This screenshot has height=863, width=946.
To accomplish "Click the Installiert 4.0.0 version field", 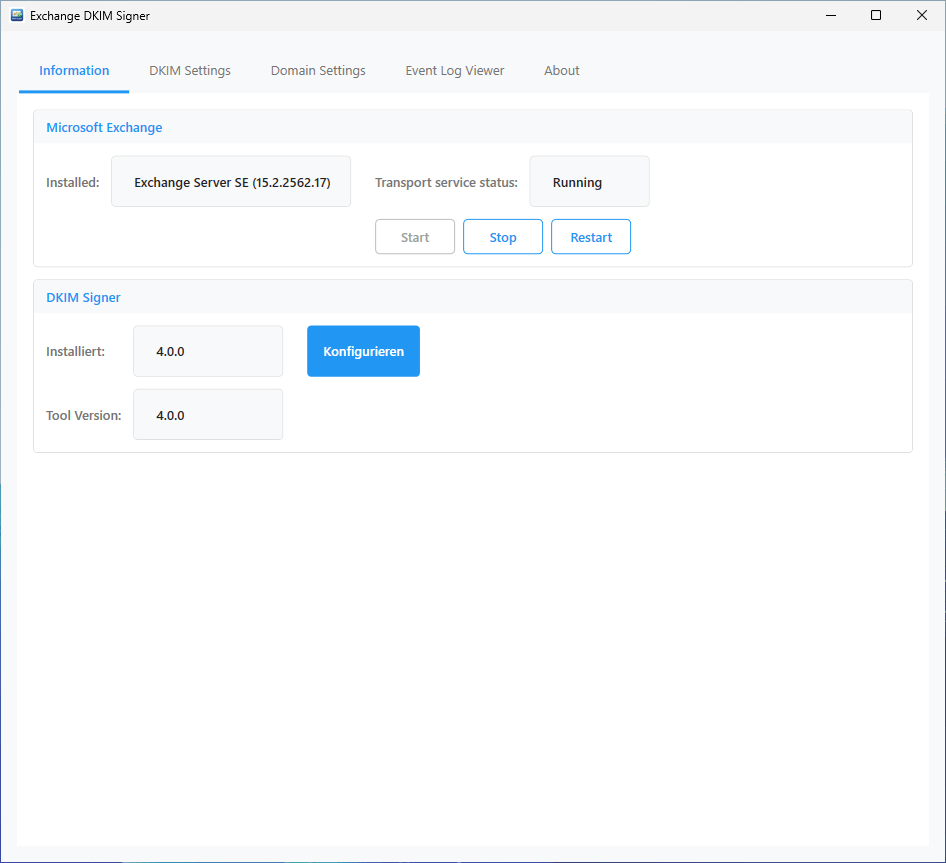I will pyautogui.click(x=207, y=351).
